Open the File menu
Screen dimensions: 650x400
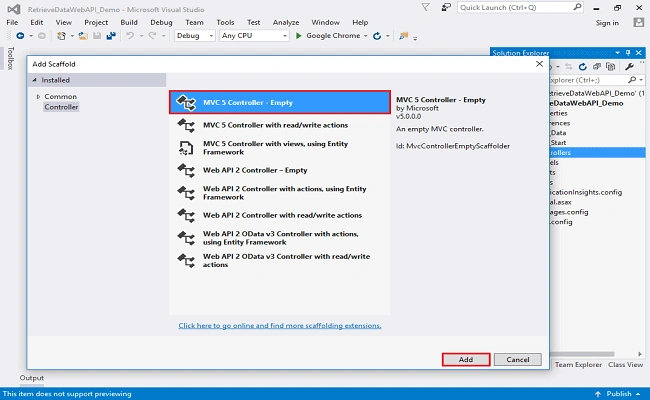12,22
